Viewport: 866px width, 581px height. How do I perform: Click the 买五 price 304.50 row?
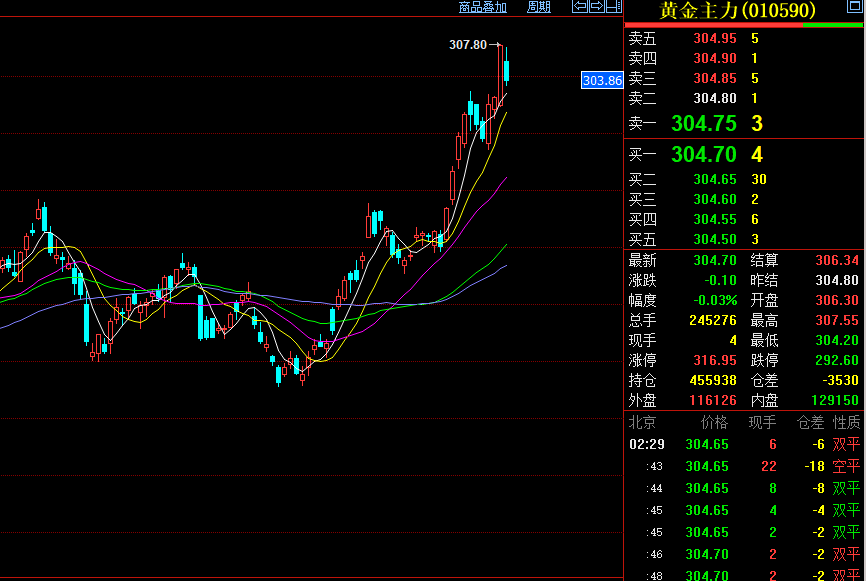pyautogui.click(x=714, y=239)
